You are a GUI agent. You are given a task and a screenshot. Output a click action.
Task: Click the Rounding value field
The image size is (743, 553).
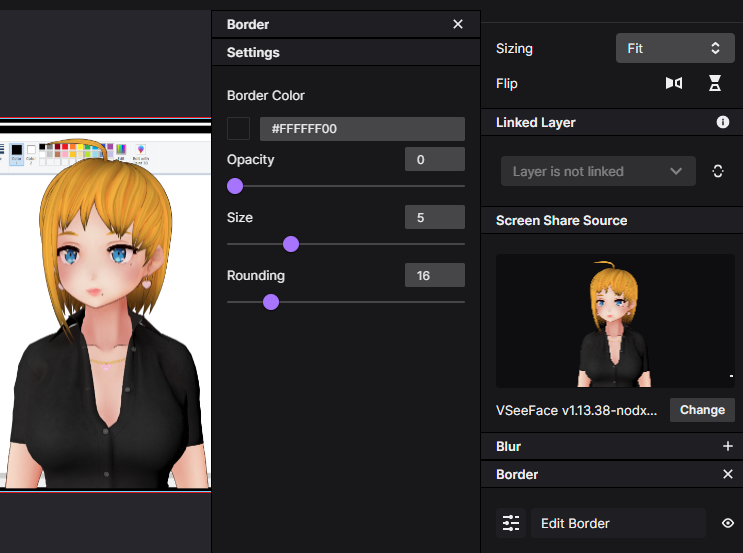434,275
